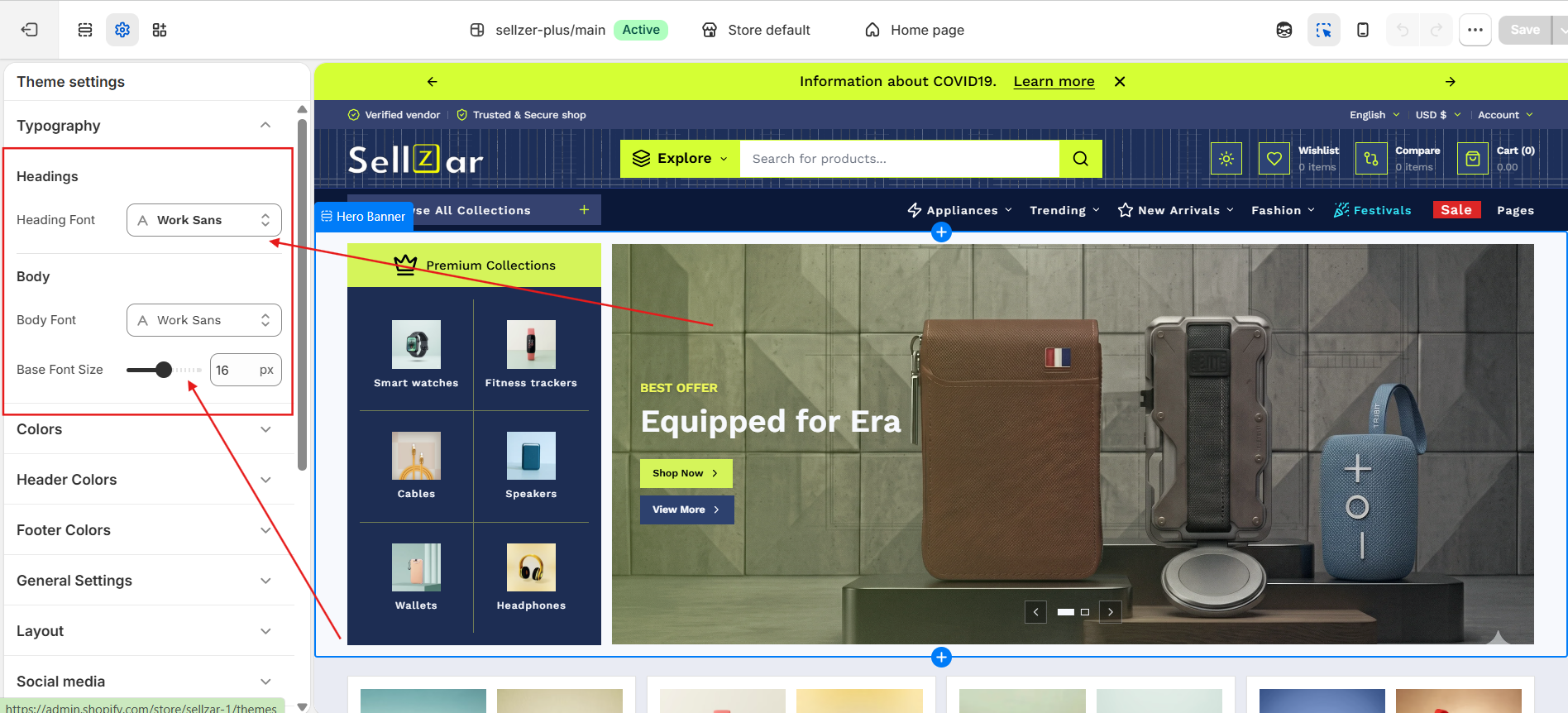1568x713 pixels.
Task: Close the COVID19 announcement bar
Action: (x=1120, y=81)
